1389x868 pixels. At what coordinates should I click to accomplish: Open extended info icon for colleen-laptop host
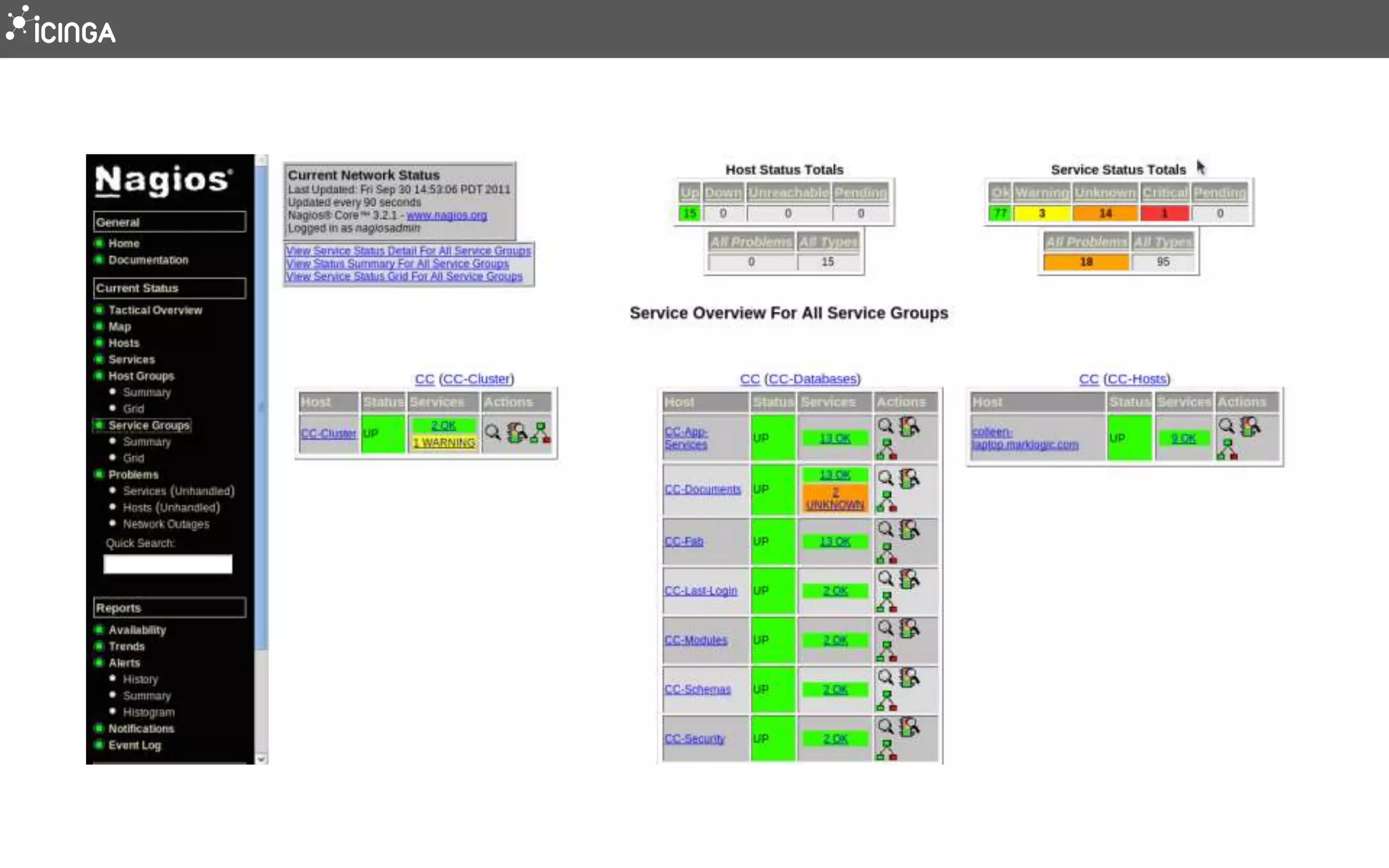coord(1249,427)
